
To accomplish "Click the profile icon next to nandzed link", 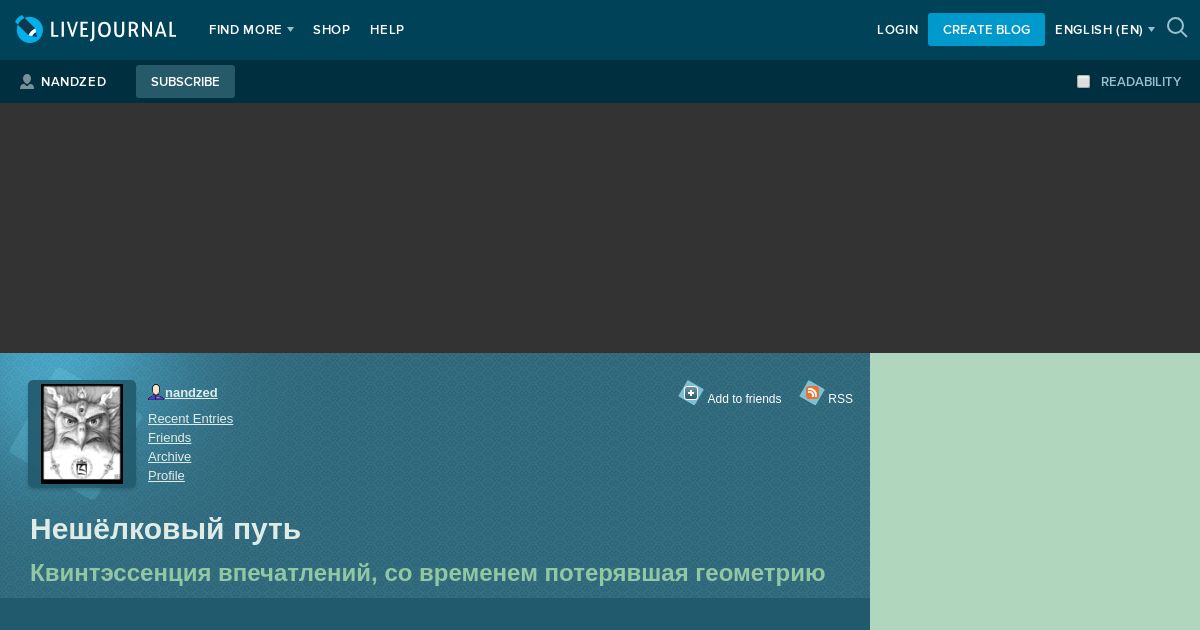I will 156,393.
